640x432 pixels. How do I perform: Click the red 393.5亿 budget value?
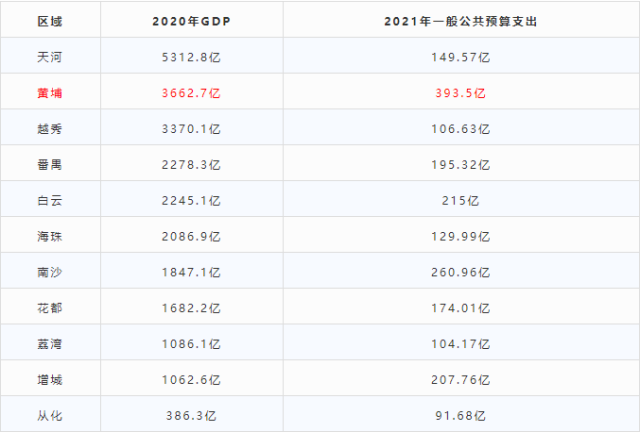458,92
